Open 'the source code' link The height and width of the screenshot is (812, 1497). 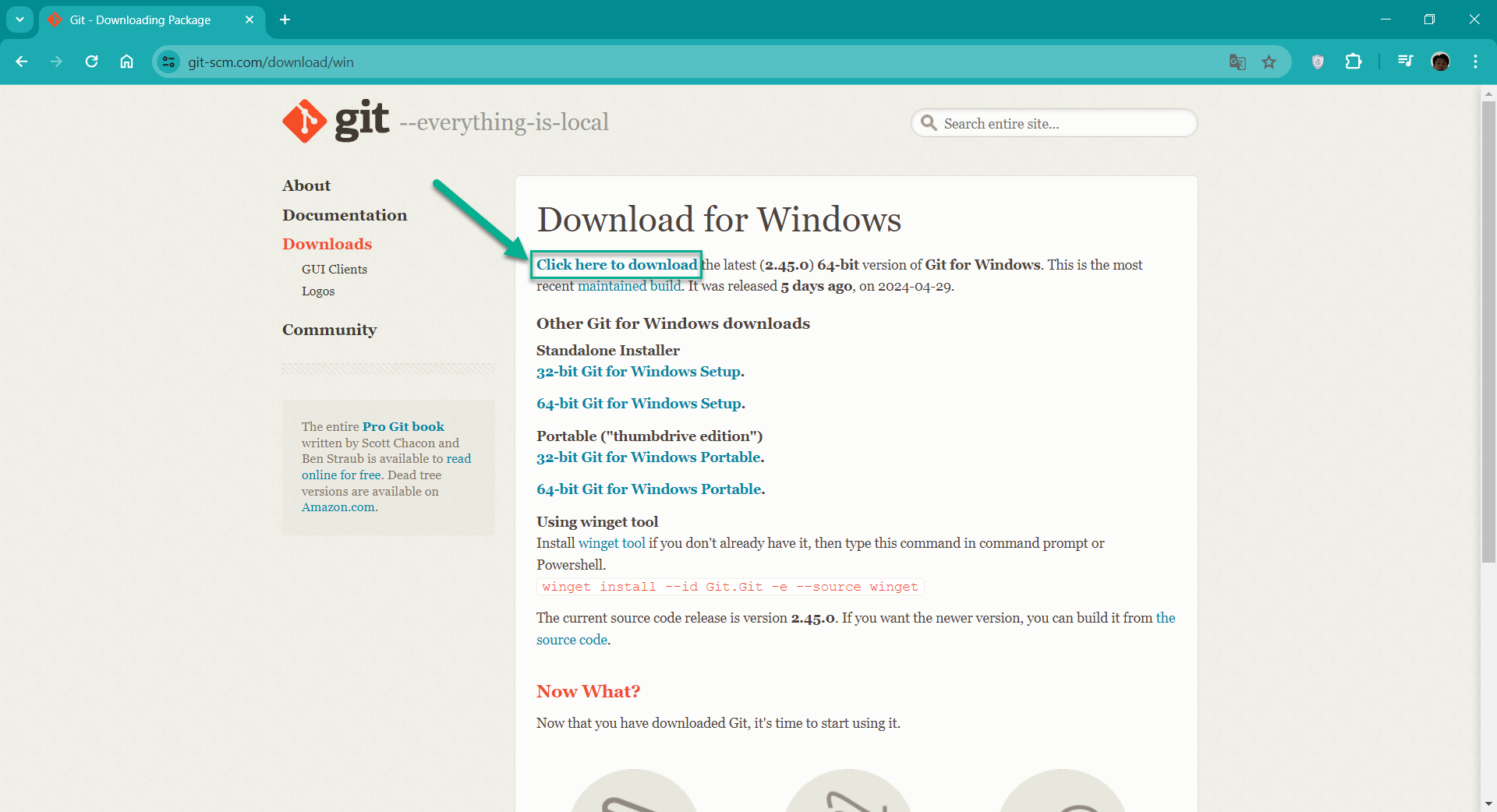click(855, 629)
